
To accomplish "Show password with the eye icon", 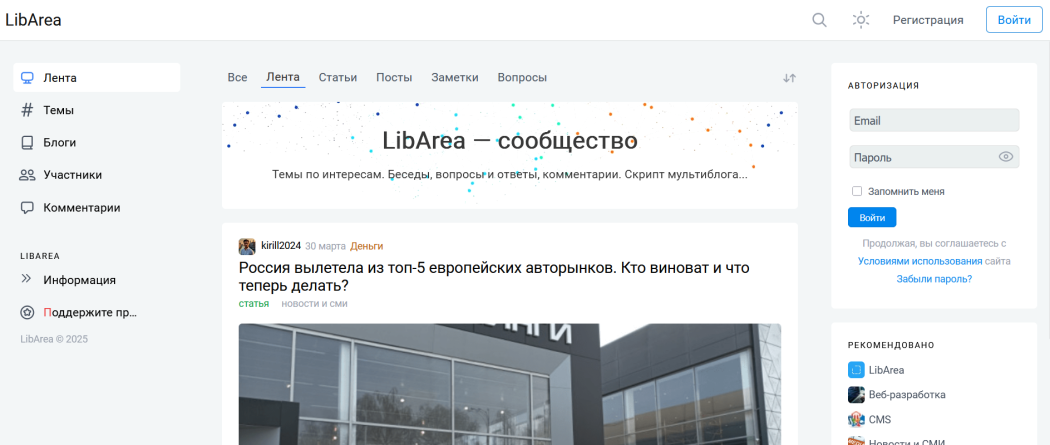I will [1006, 157].
